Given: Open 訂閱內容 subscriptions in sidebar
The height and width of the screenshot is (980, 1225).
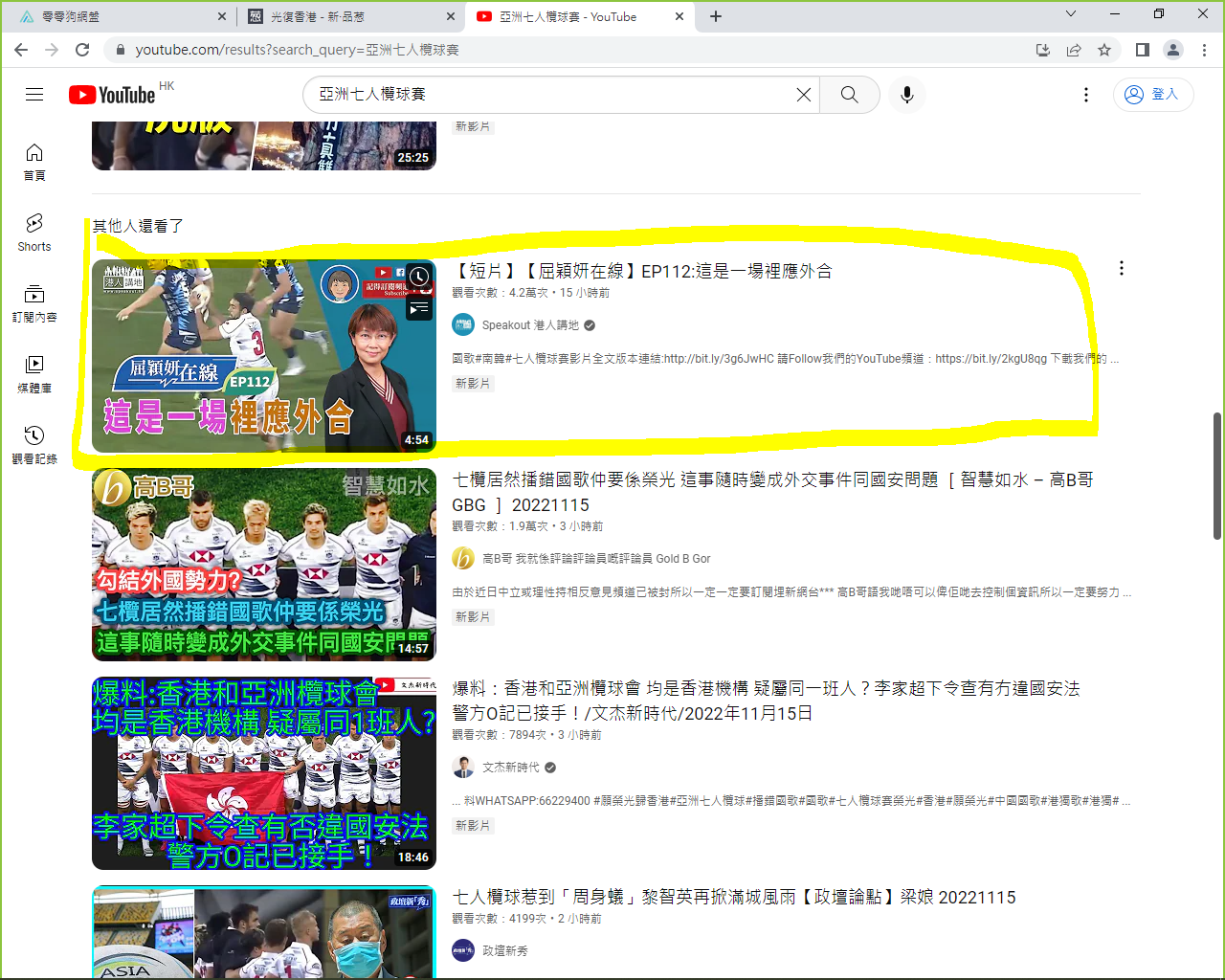Looking at the screenshot, I should point(34,303).
